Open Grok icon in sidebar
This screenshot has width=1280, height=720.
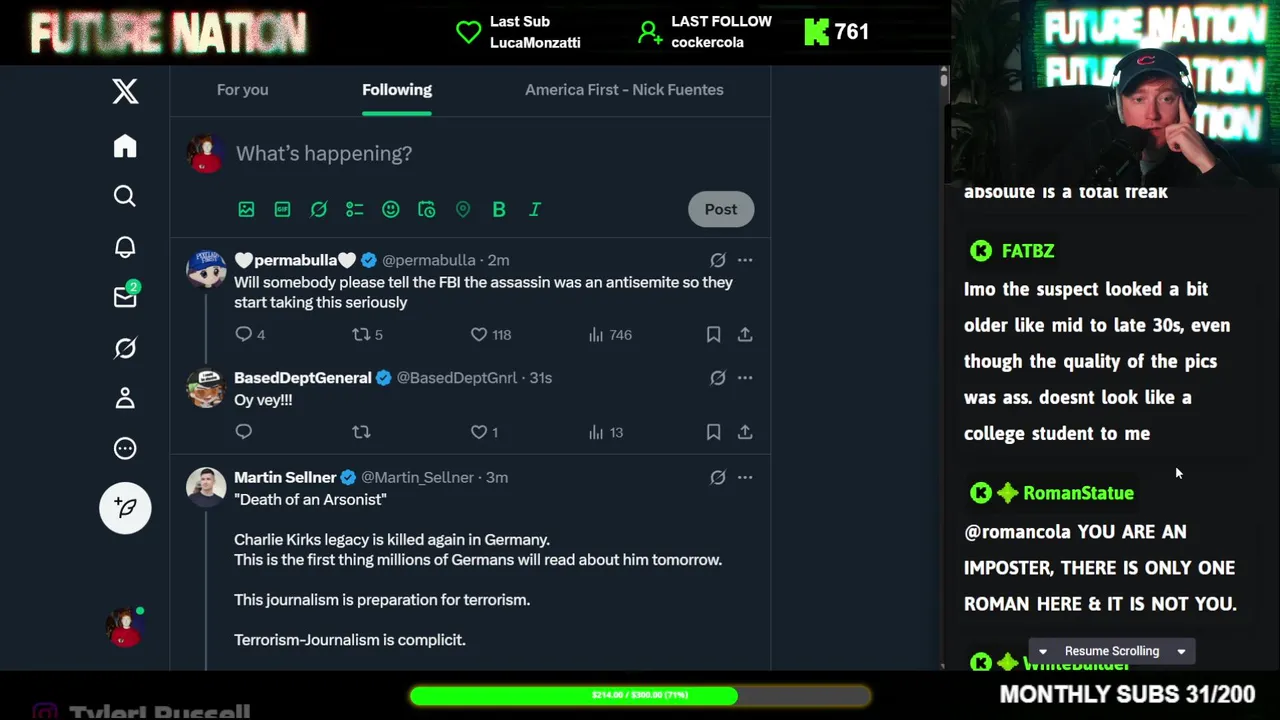125,348
